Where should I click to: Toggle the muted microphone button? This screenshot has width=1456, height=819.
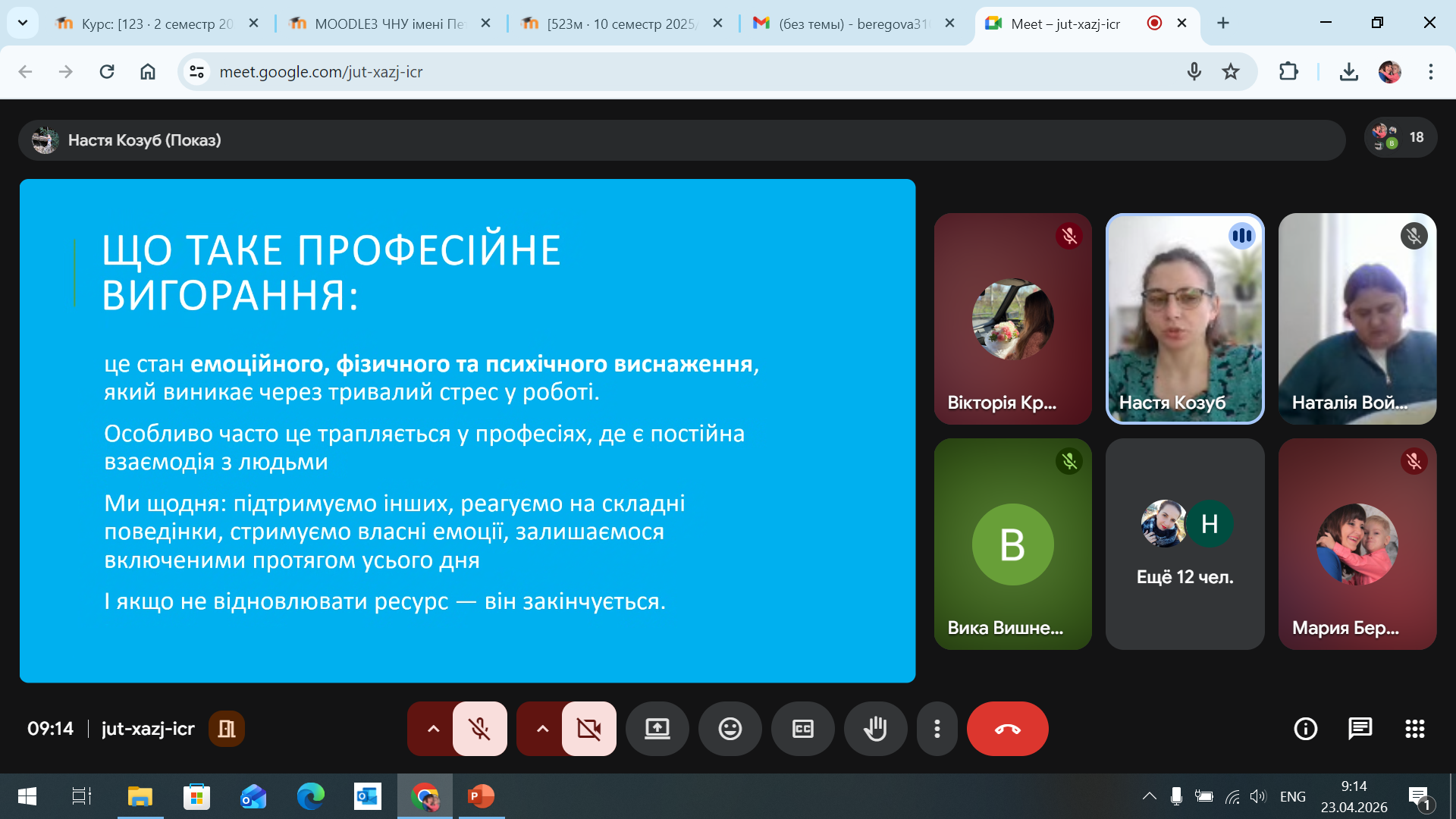(x=479, y=729)
